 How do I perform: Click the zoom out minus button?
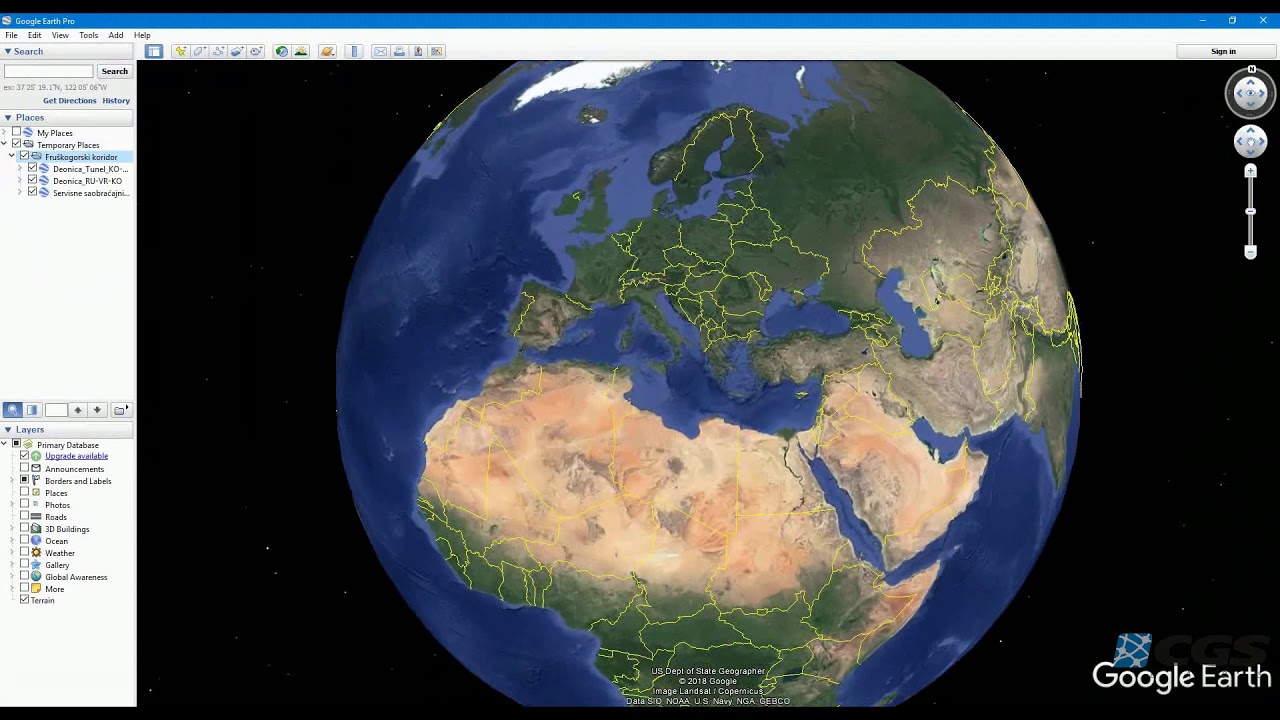(x=1250, y=253)
